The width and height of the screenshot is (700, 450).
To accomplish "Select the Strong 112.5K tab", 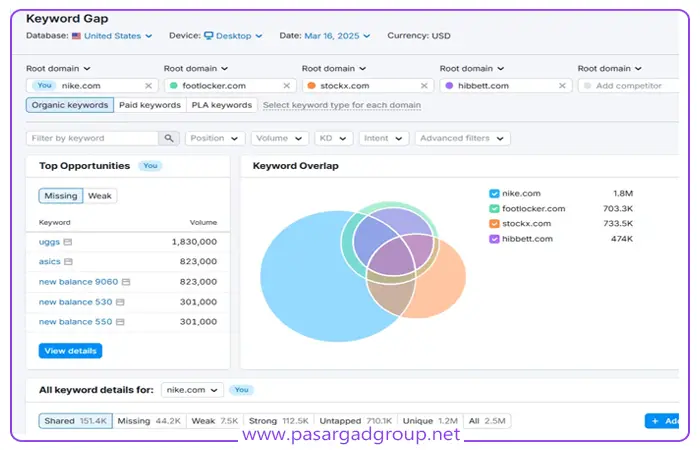I will [279, 421].
